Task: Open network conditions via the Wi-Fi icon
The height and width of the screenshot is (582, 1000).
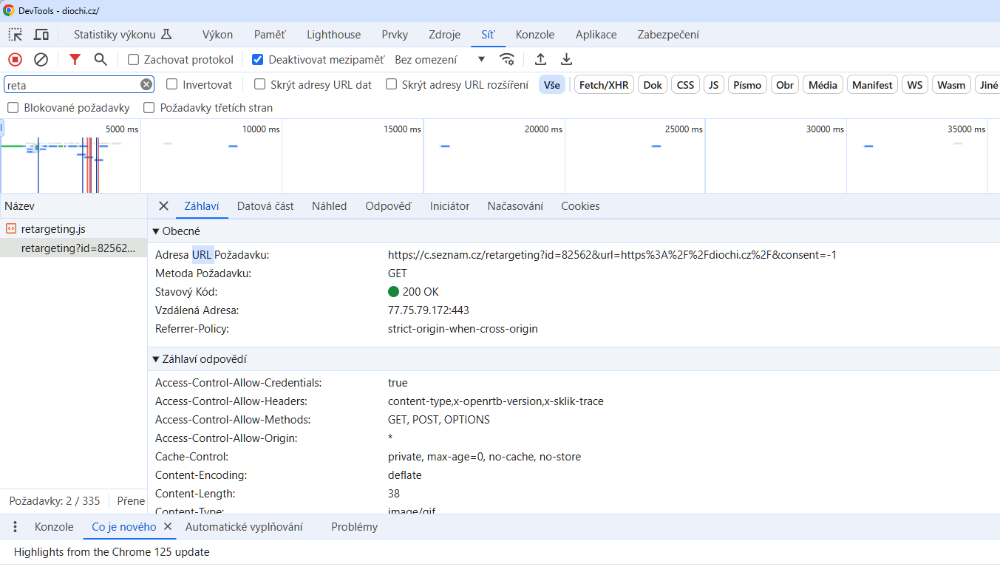Action: point(507,60)
